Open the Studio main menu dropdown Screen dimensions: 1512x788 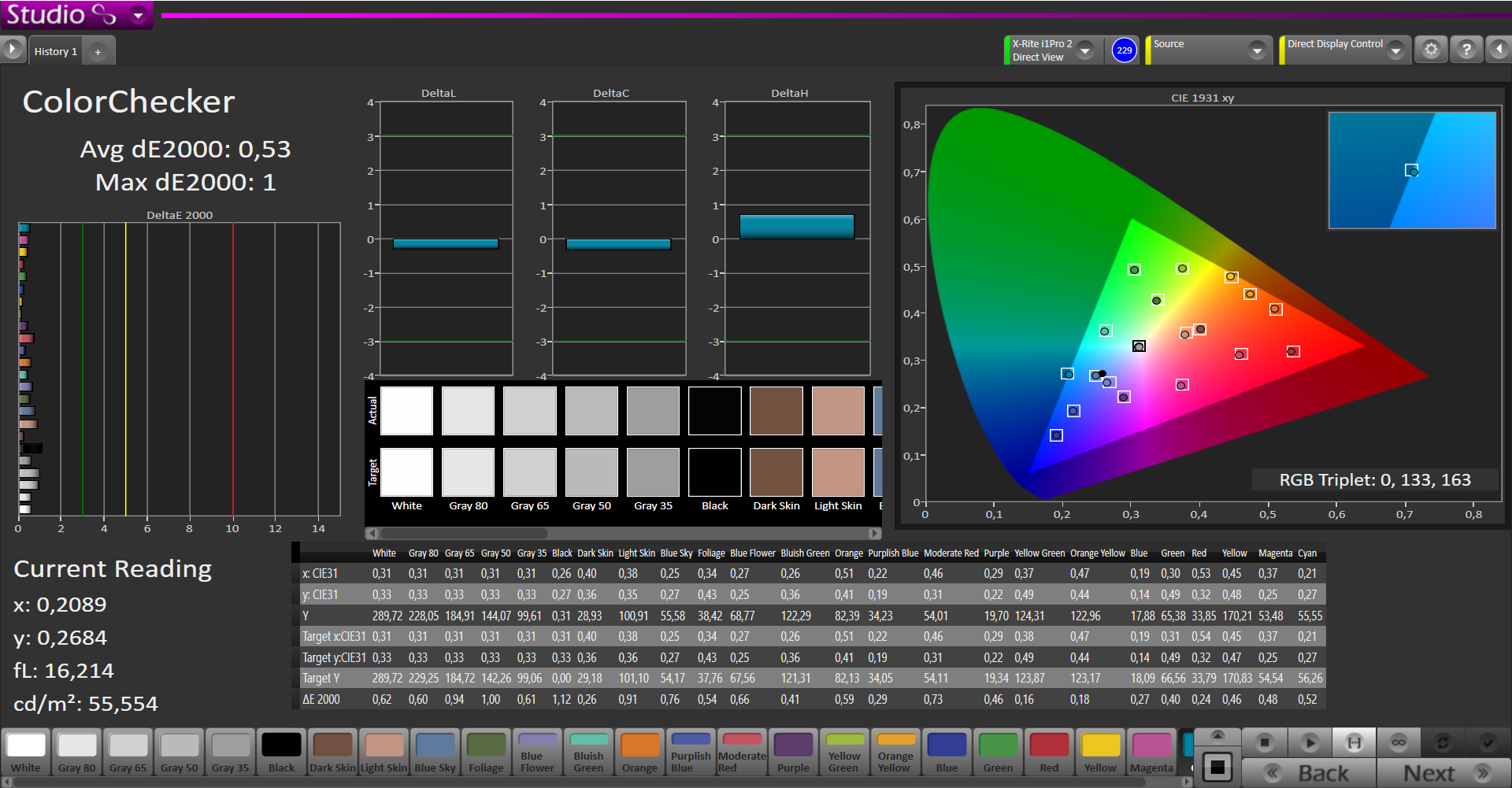[139, 15]
